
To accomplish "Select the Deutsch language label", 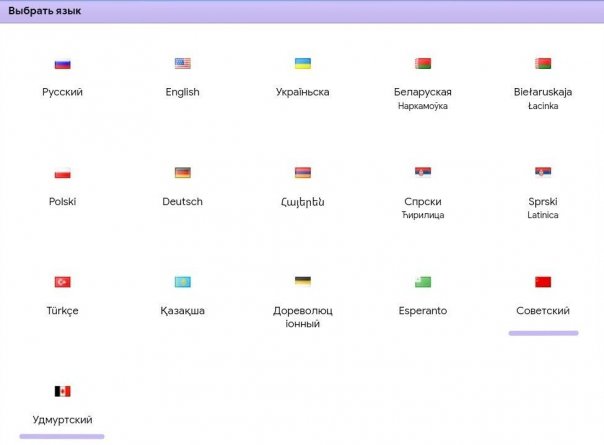I will tap(183, 202).
